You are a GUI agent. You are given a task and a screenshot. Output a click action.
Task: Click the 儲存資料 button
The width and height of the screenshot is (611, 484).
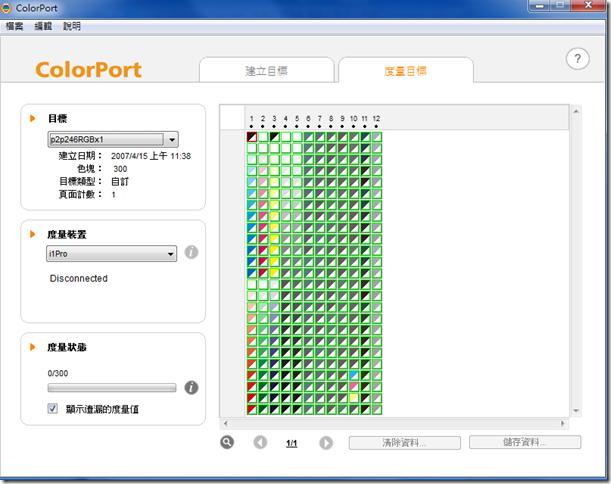pyautogui.click(x=525, y=442)
